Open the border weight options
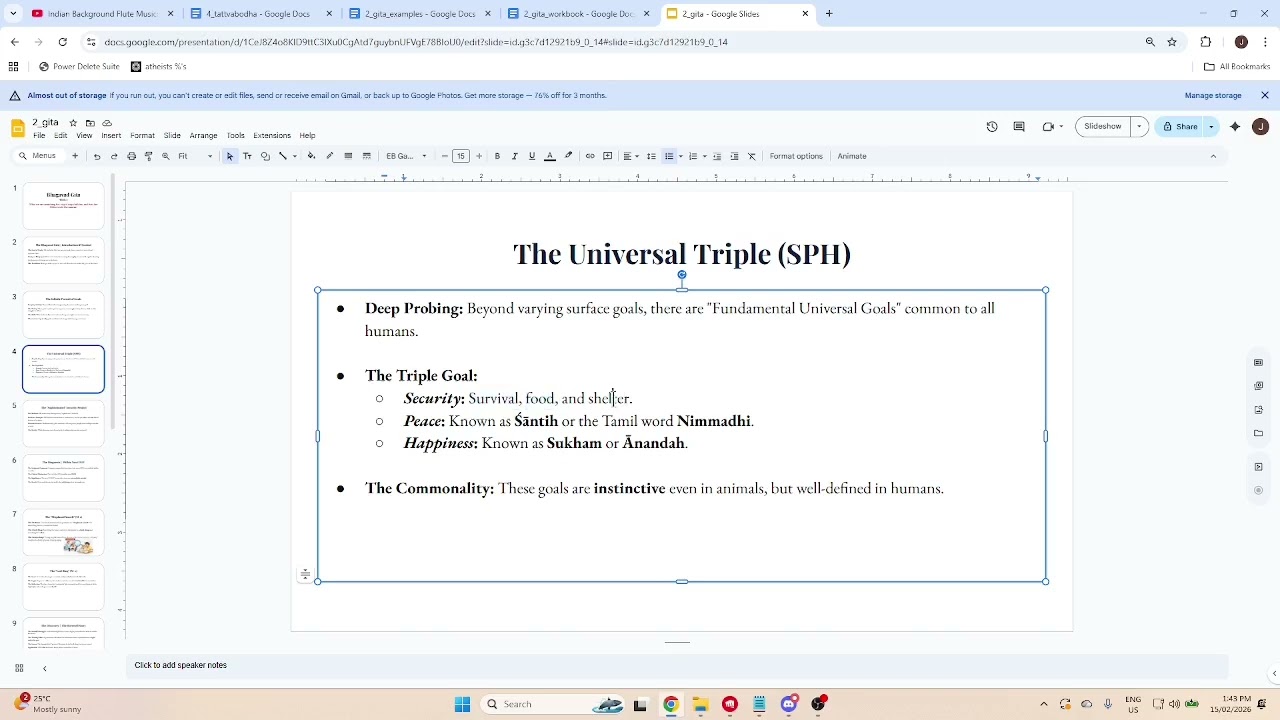1280x720 pixels. pyautogui.click(x=348, y=156)
